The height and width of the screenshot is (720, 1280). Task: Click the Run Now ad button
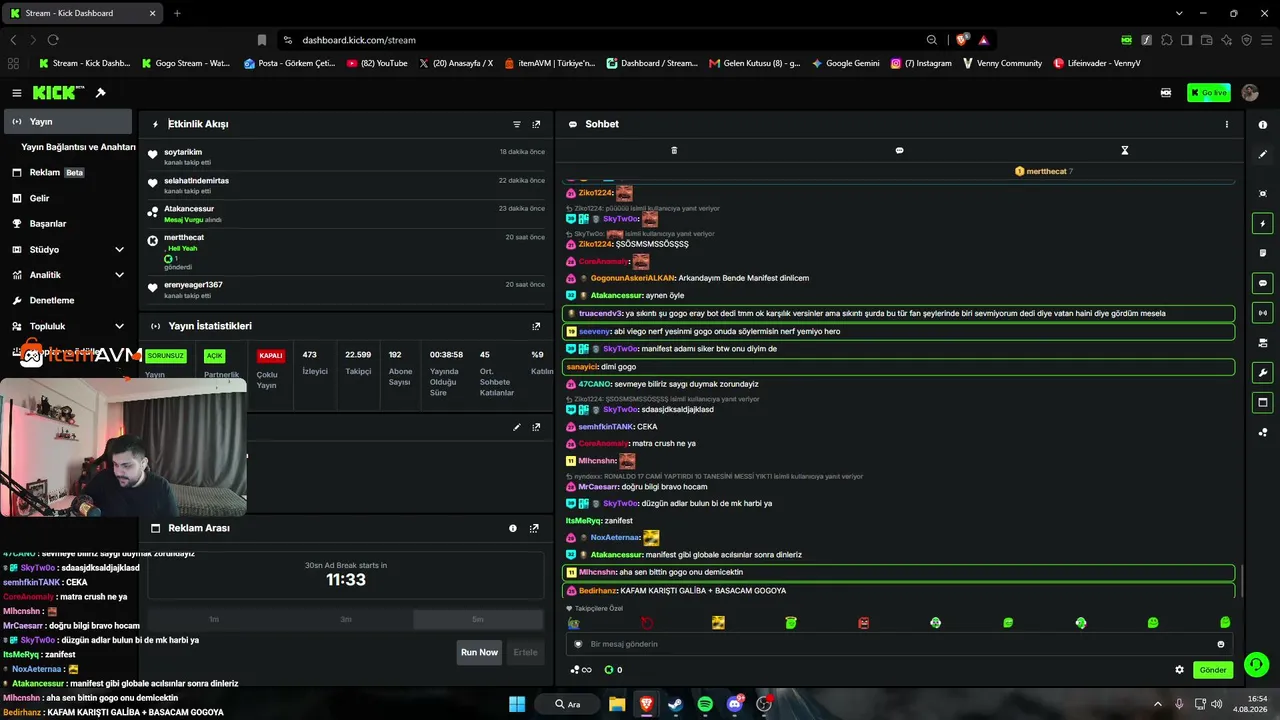[479, 653]
